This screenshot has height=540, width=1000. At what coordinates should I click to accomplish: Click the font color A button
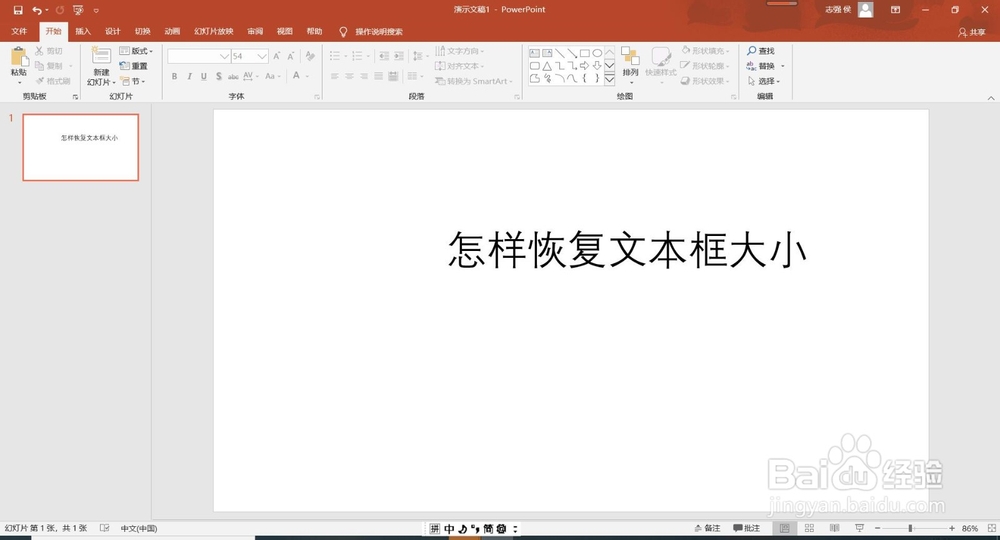(x=297, y=76)
